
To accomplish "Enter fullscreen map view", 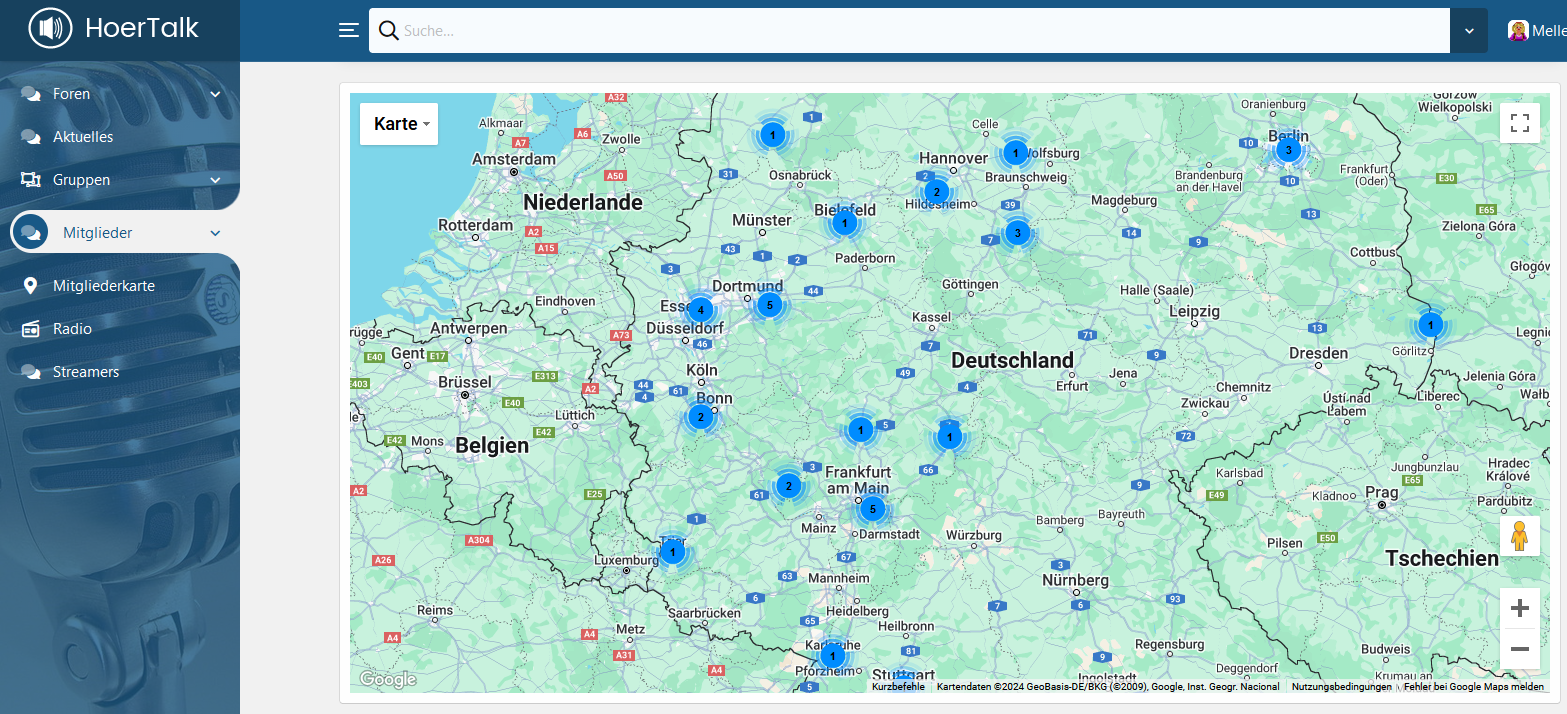I will coord(1519,123).
